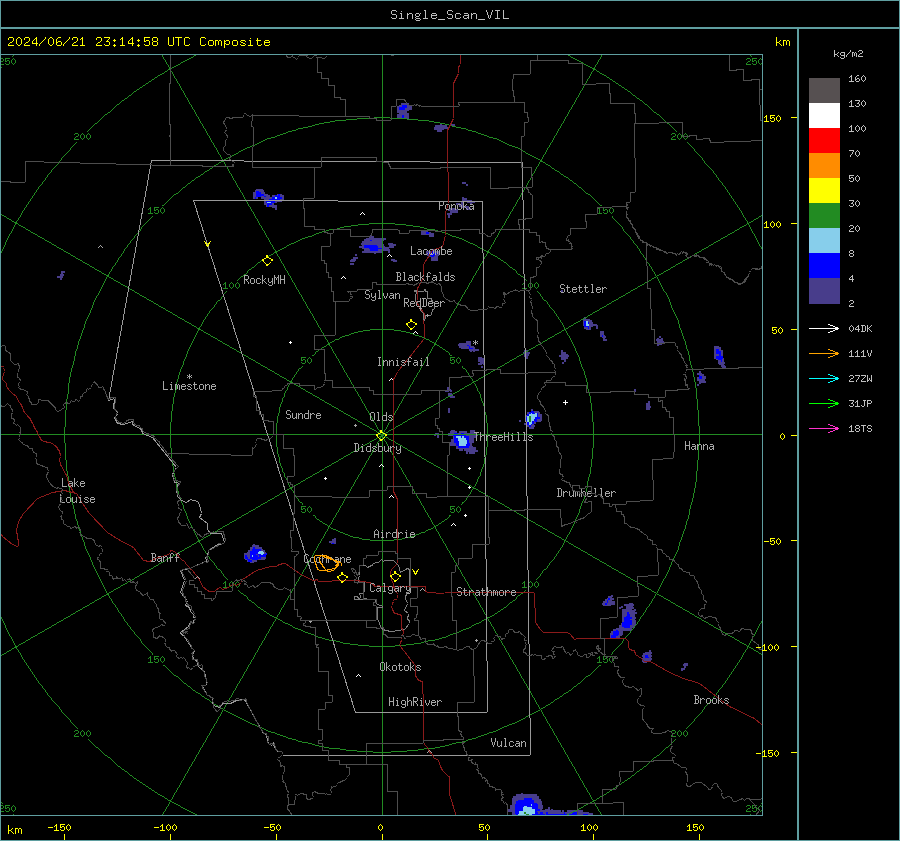Viewport: 900px width, 841px height.
Task: Click the white 100-130 legend swatch
Action: 824,115
